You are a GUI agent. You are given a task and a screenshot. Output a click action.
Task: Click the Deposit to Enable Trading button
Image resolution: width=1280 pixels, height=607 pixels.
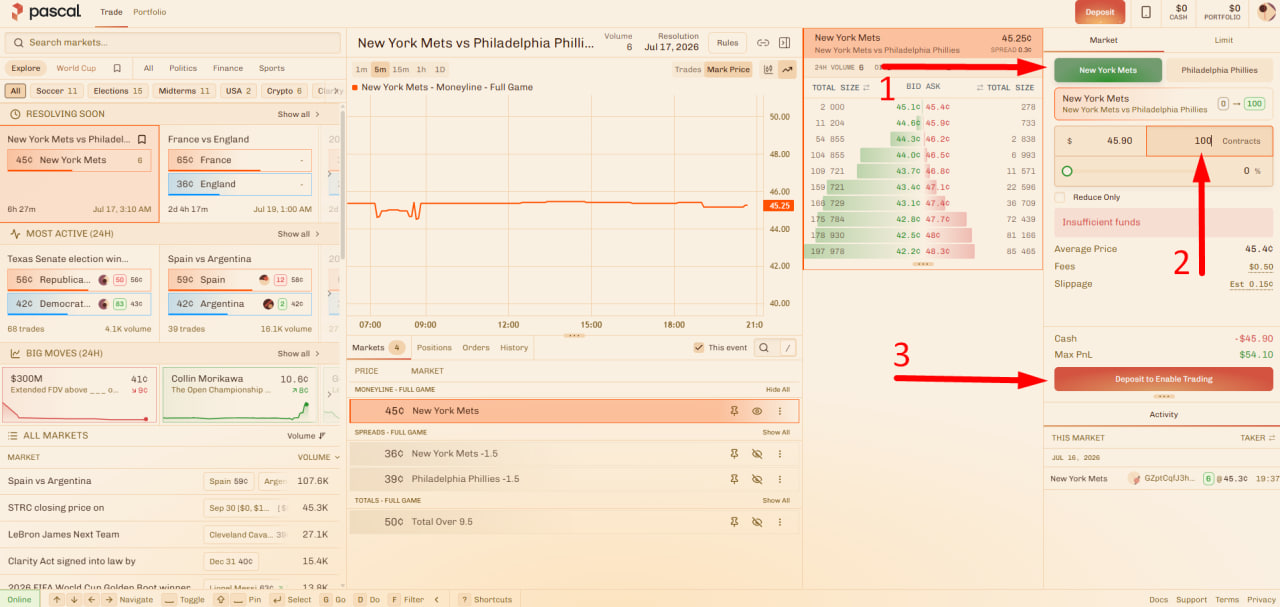point(1163,379)
